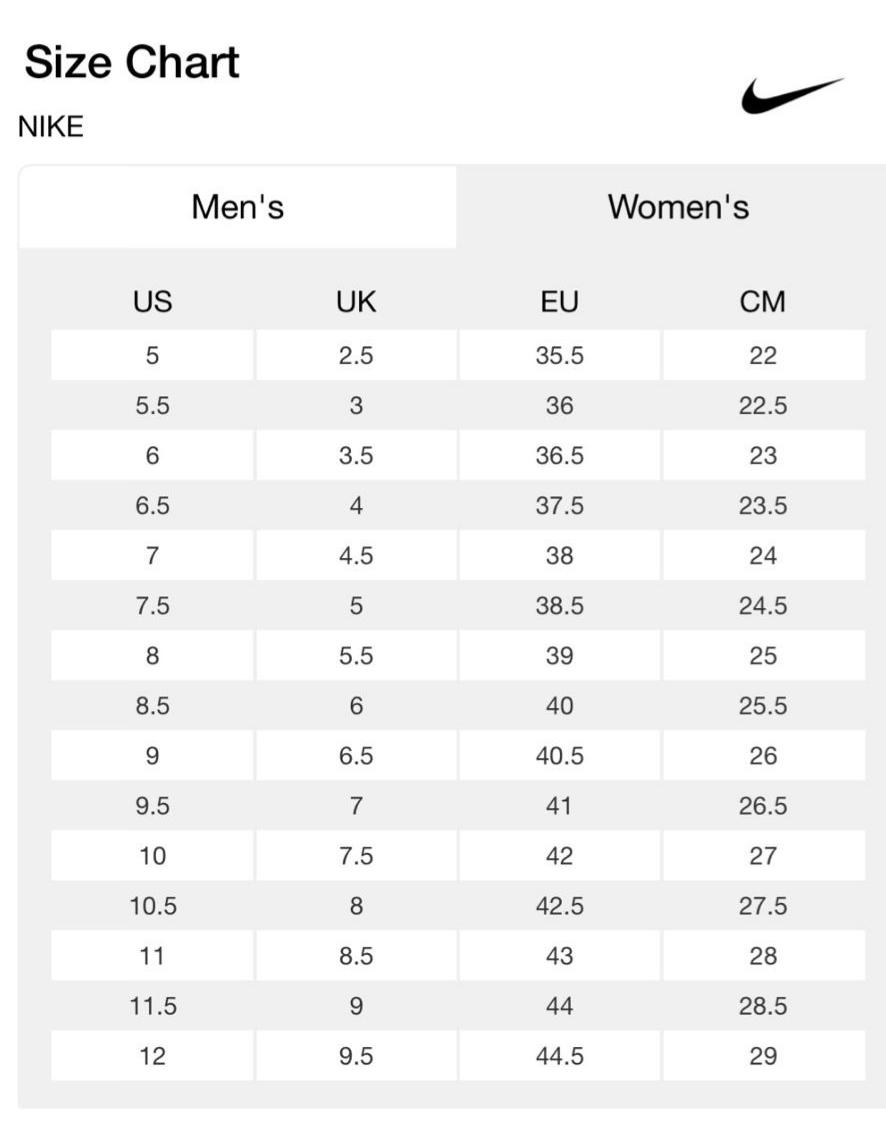Click the Size Chart heading
Screen dimensions: 886x1135
coord(131,62)
